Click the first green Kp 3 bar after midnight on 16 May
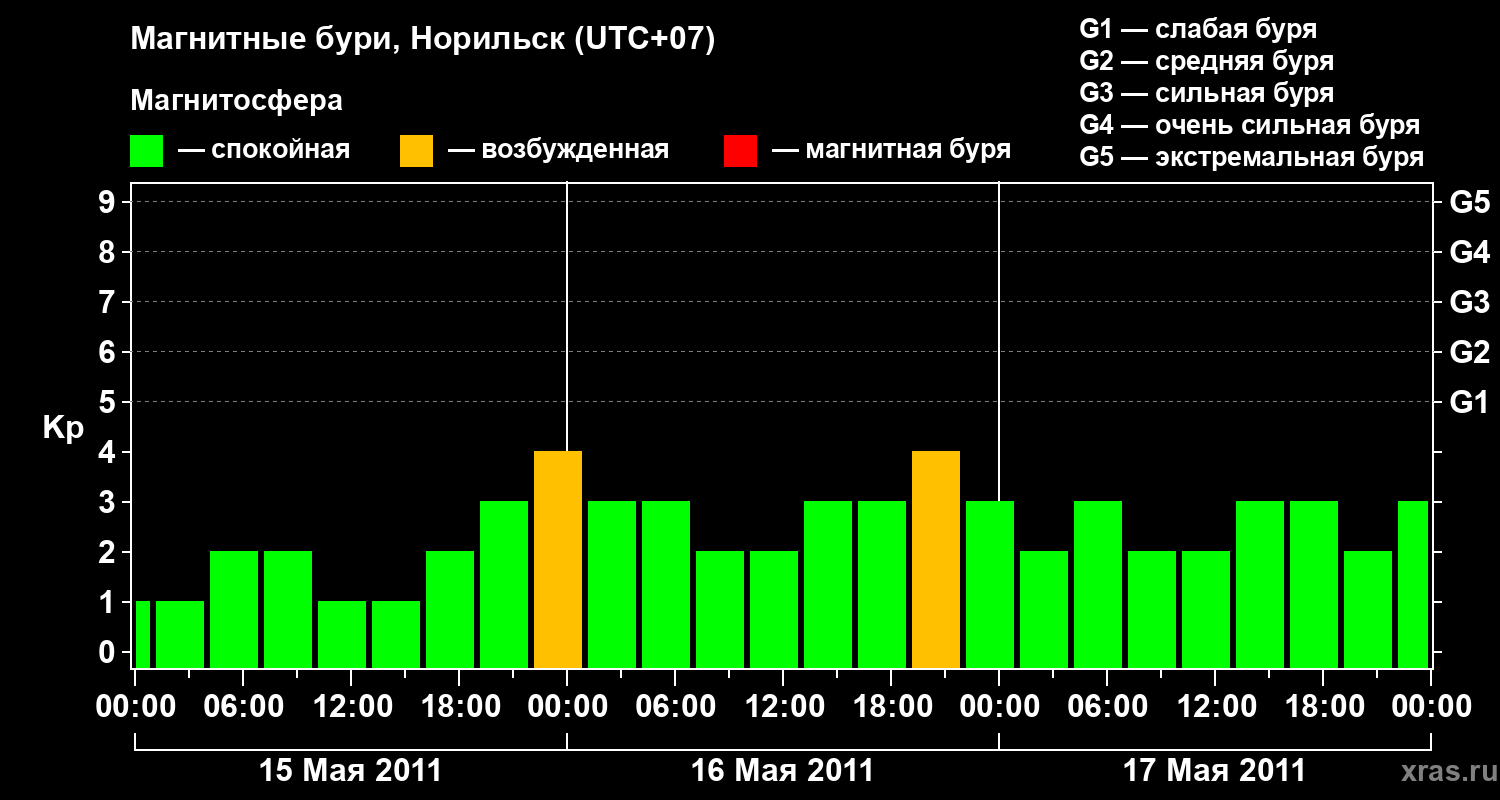The image size is (1500, 800). coord(612,585)
